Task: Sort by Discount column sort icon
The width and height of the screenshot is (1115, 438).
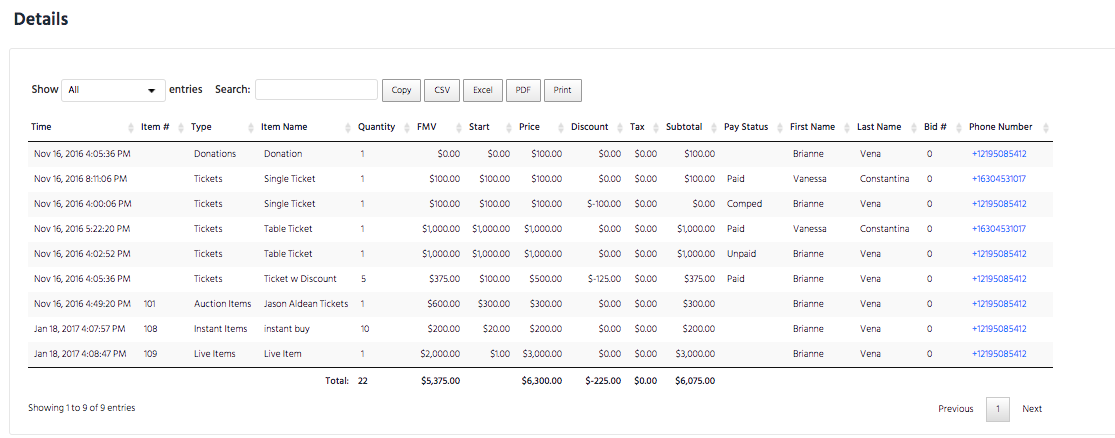Action: 619,127
